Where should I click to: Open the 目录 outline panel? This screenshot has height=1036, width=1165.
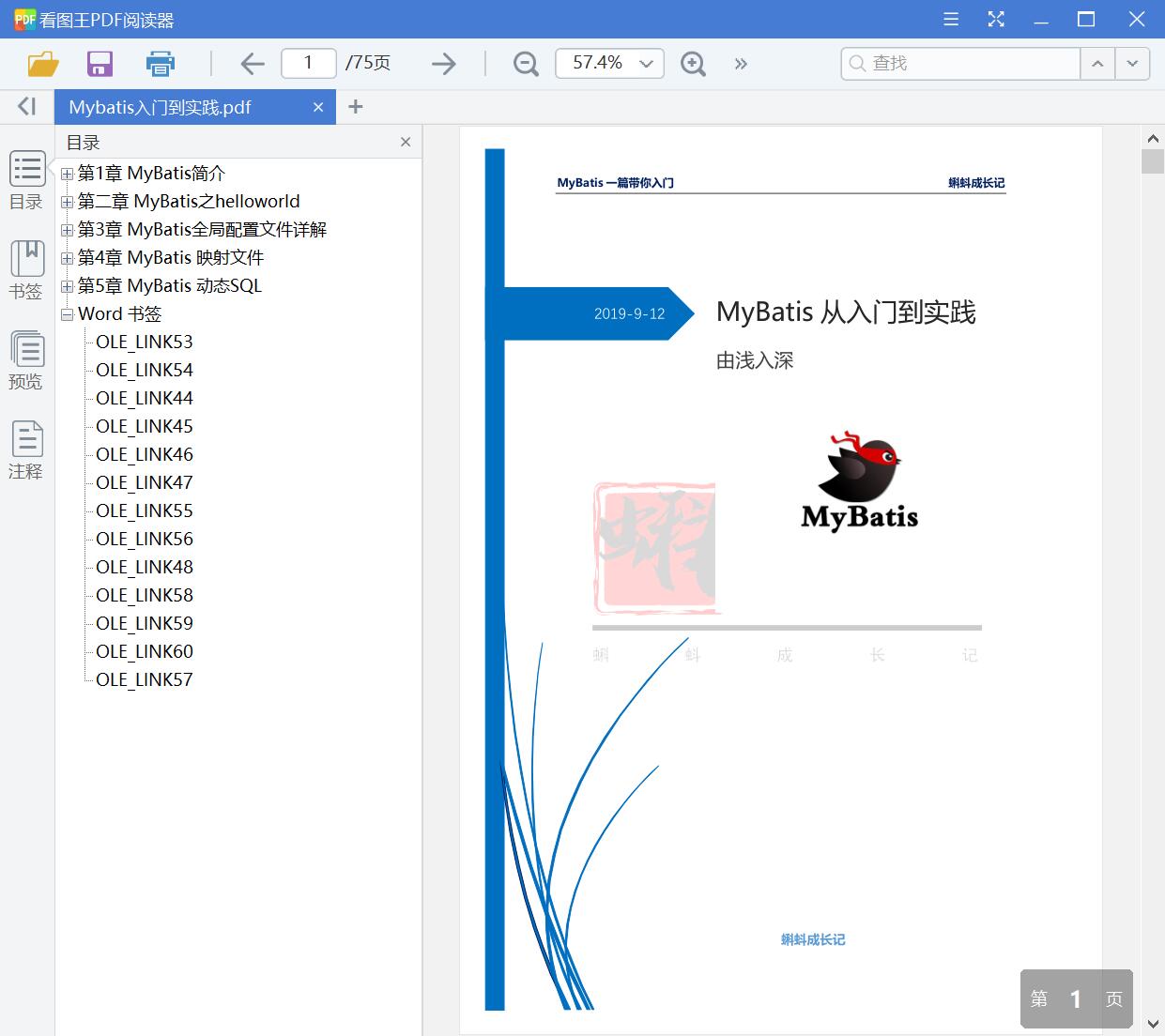[x=26, y=181]
